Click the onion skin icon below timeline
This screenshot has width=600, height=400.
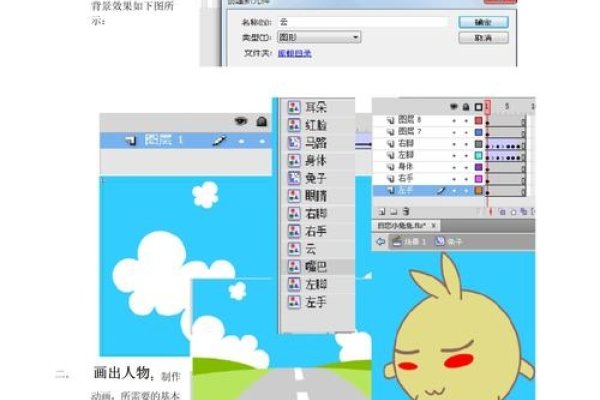click(x=502, y=212)
